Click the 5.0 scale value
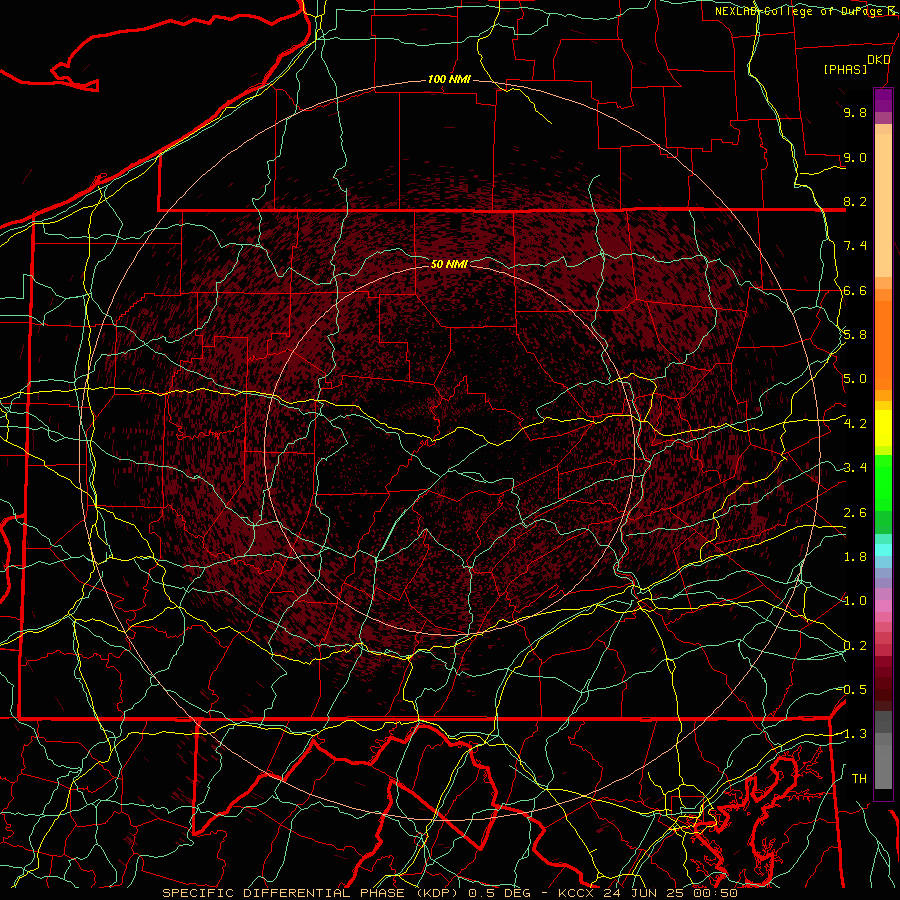The height and width of the screenshot is (900, 900). 855,379
